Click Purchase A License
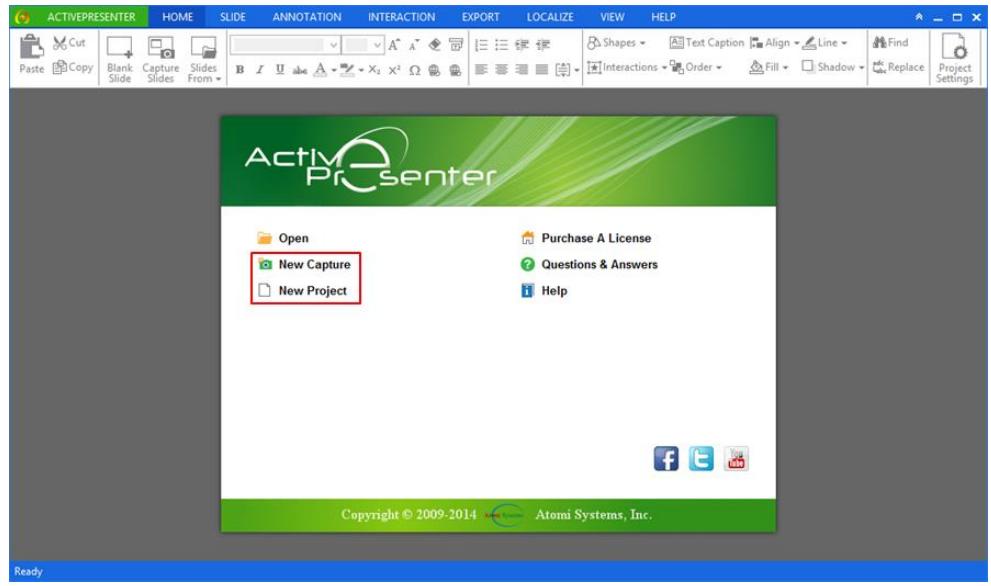 (586, 238)
